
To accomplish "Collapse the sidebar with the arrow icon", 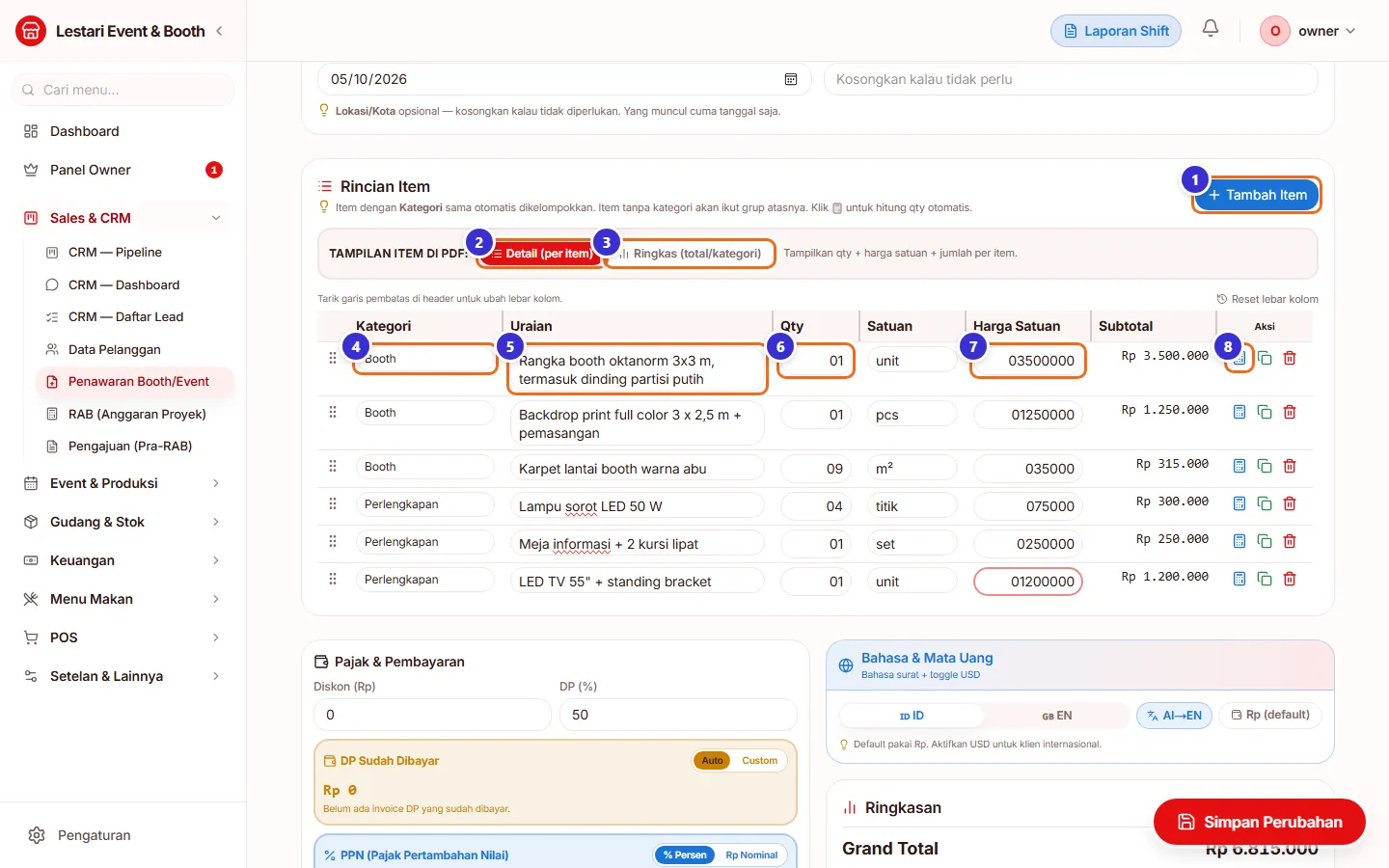I will coord(219,31).
